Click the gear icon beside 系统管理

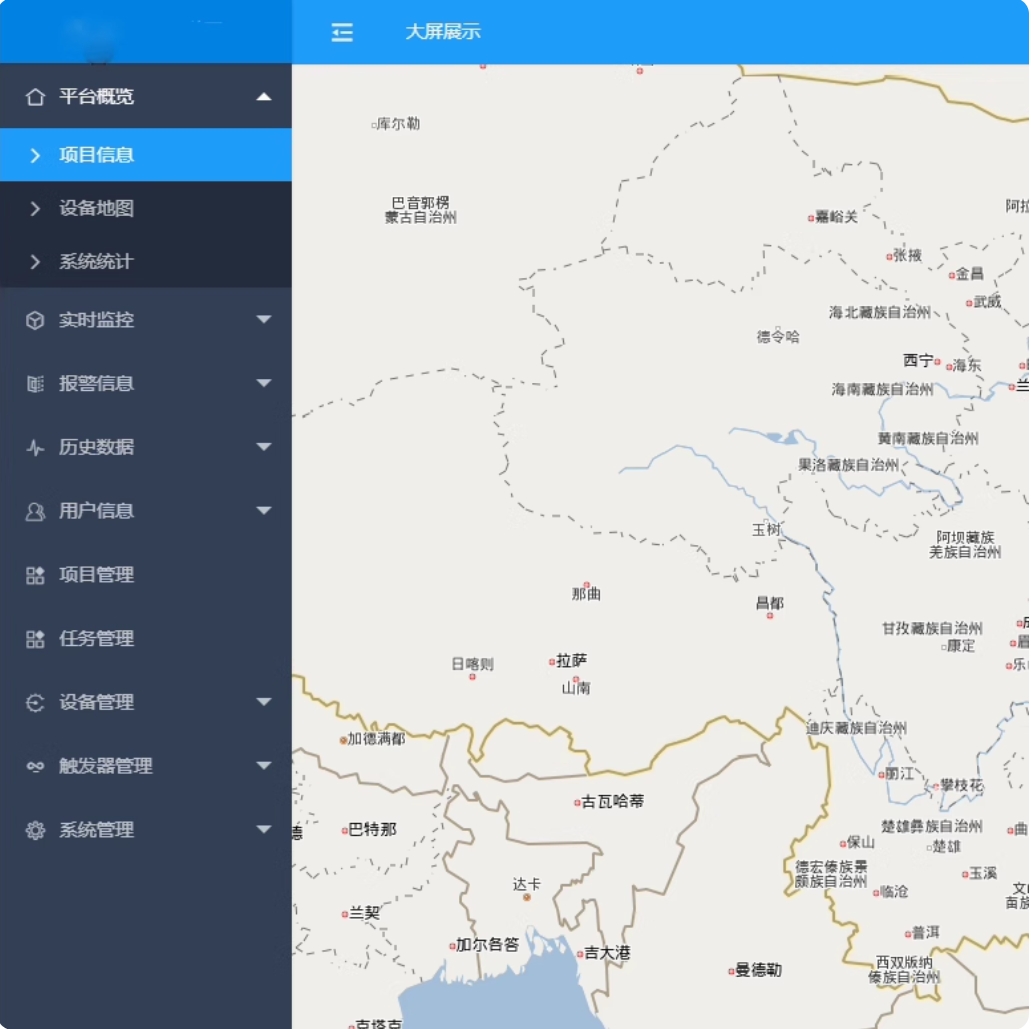point(35,830)
